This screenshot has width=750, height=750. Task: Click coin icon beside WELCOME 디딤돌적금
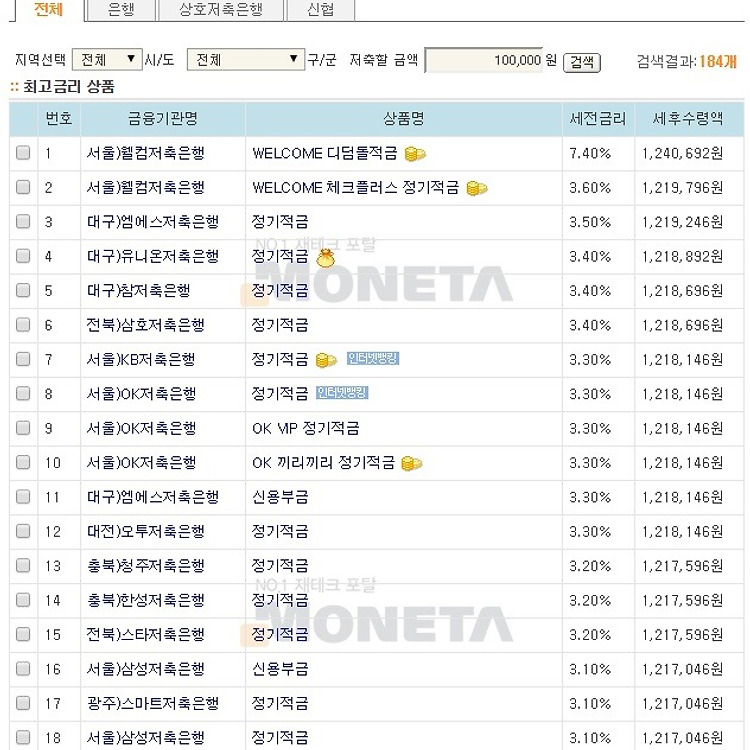[415, 154]
